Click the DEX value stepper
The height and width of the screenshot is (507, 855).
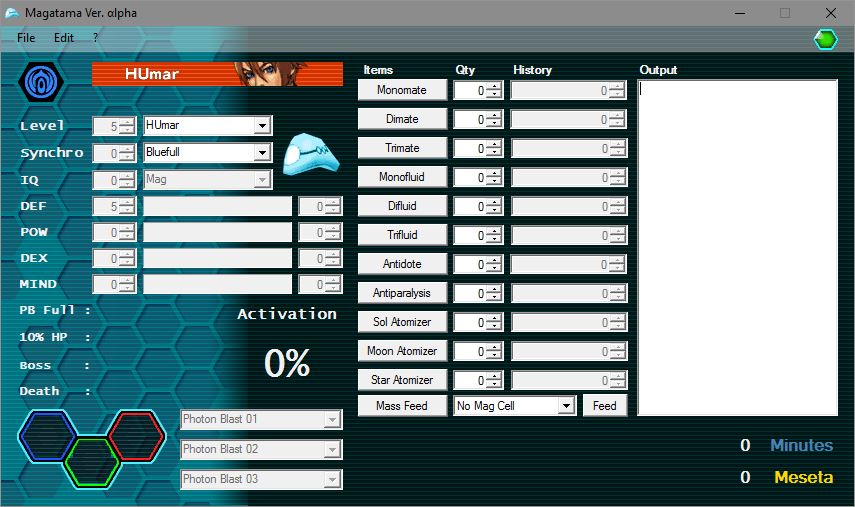point(114,258)
